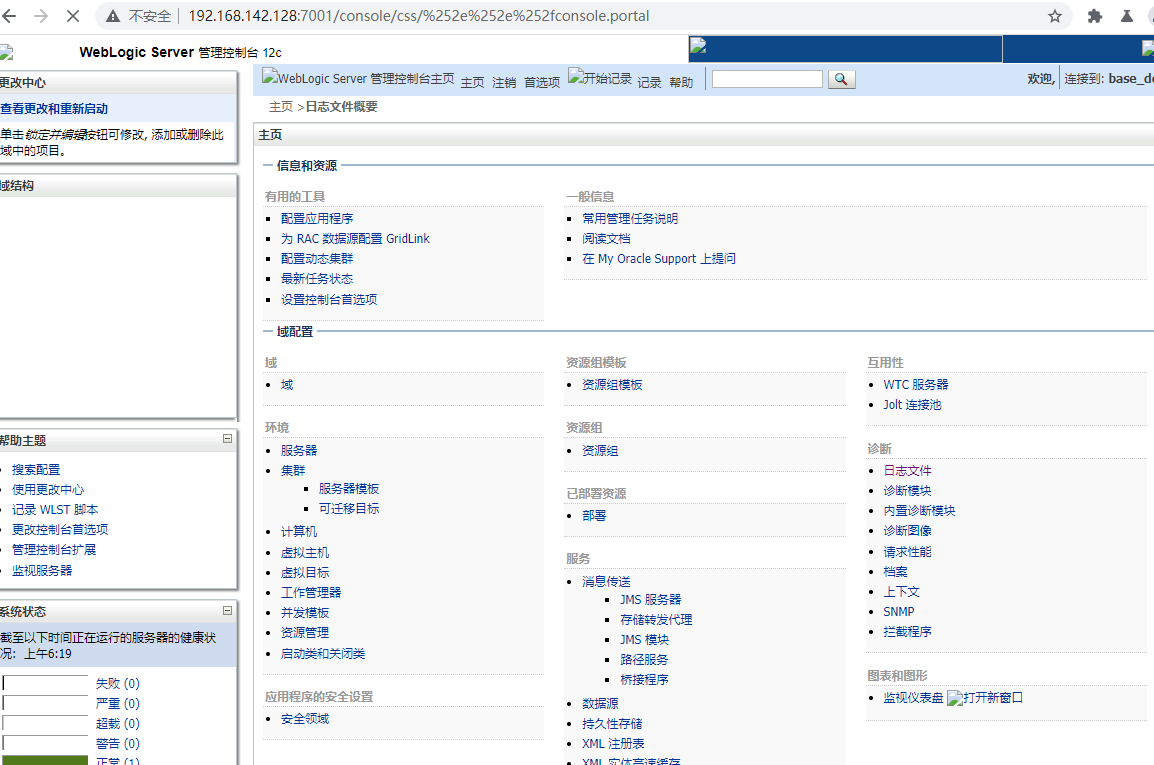Screen dimensions: 1154x765
Task: Open the SNMP link
Action: (x=899, y=612)
